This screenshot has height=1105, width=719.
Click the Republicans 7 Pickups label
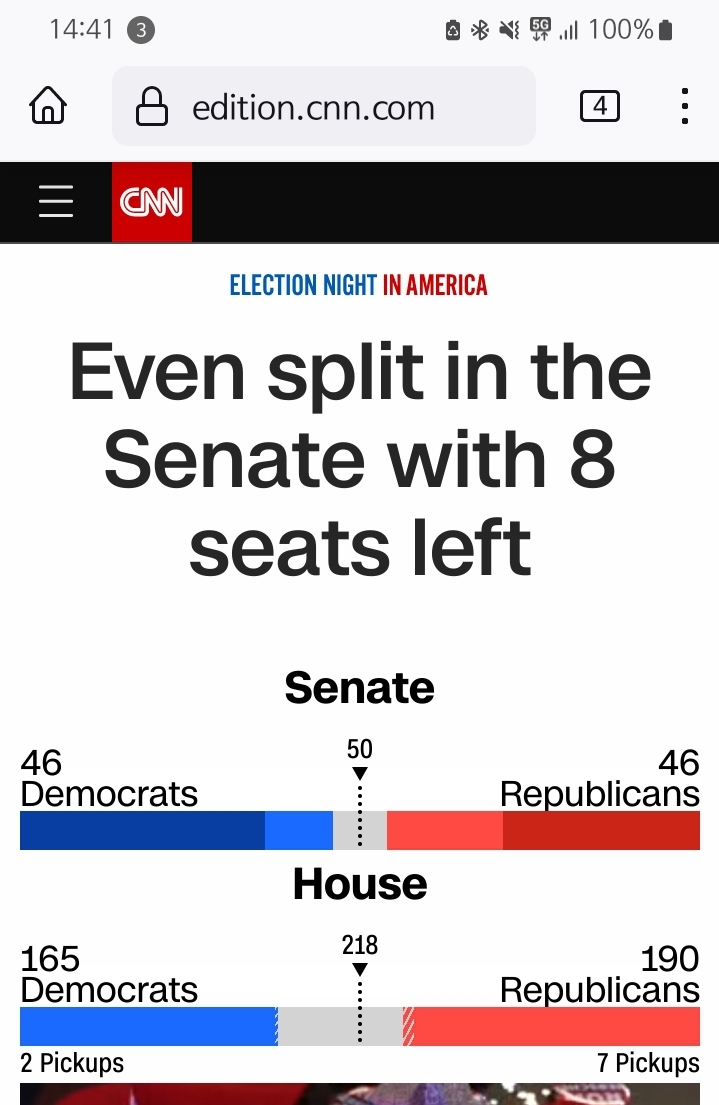tap(648, 1063)
